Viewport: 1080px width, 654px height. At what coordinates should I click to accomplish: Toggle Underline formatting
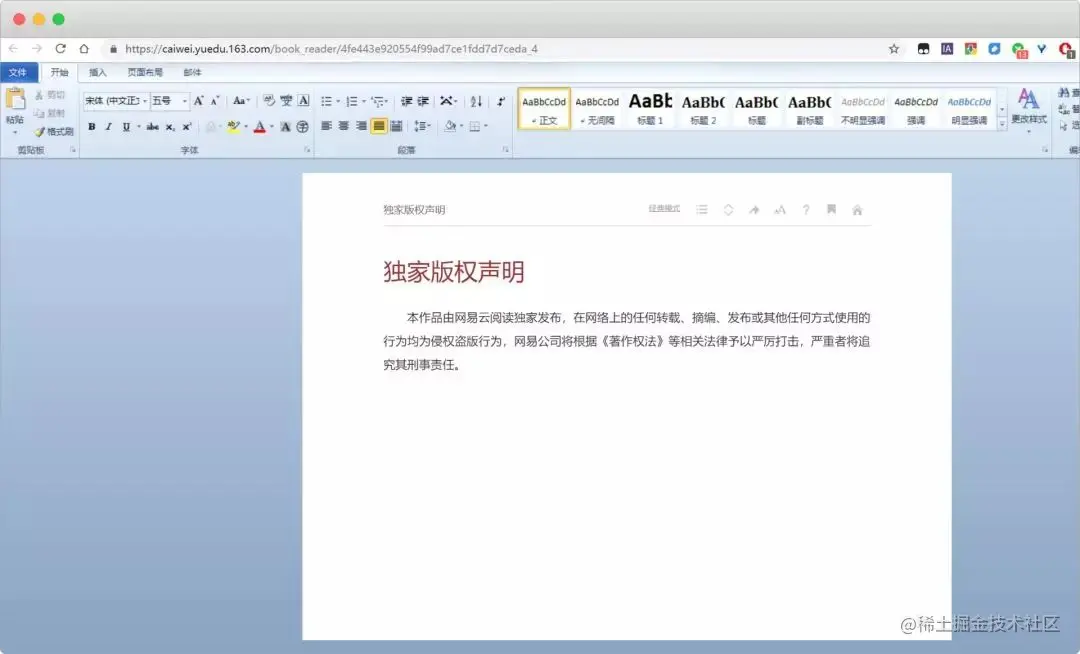coord(126,127)
